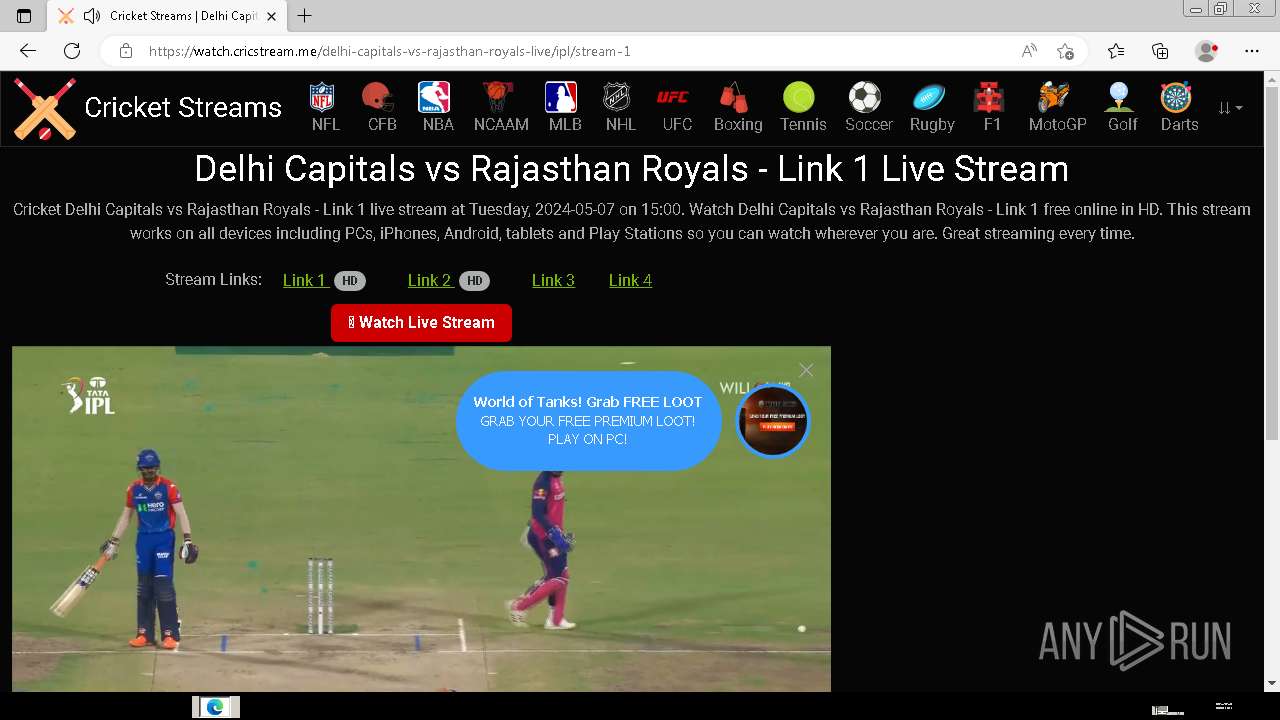Viewport: 1280px width, 720px height.
Task: Open NCAAM basketball streams icon
Action: [x=497, y=97]
